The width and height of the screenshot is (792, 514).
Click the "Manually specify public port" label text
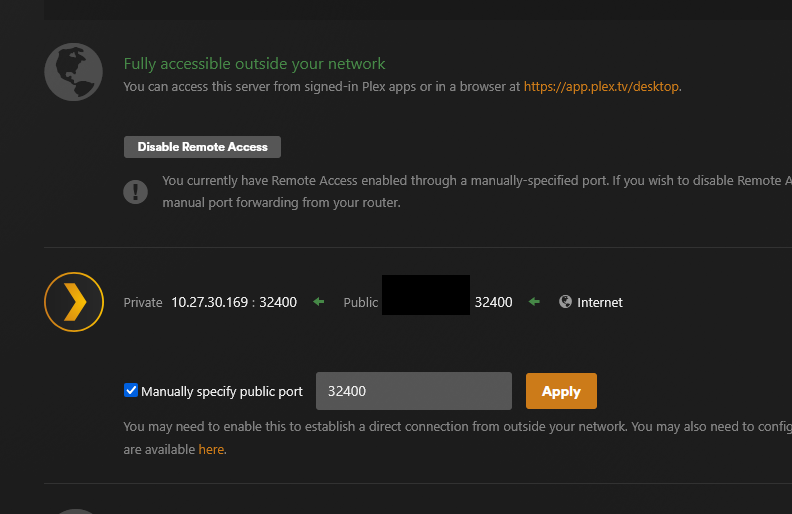tap(222, 392)
